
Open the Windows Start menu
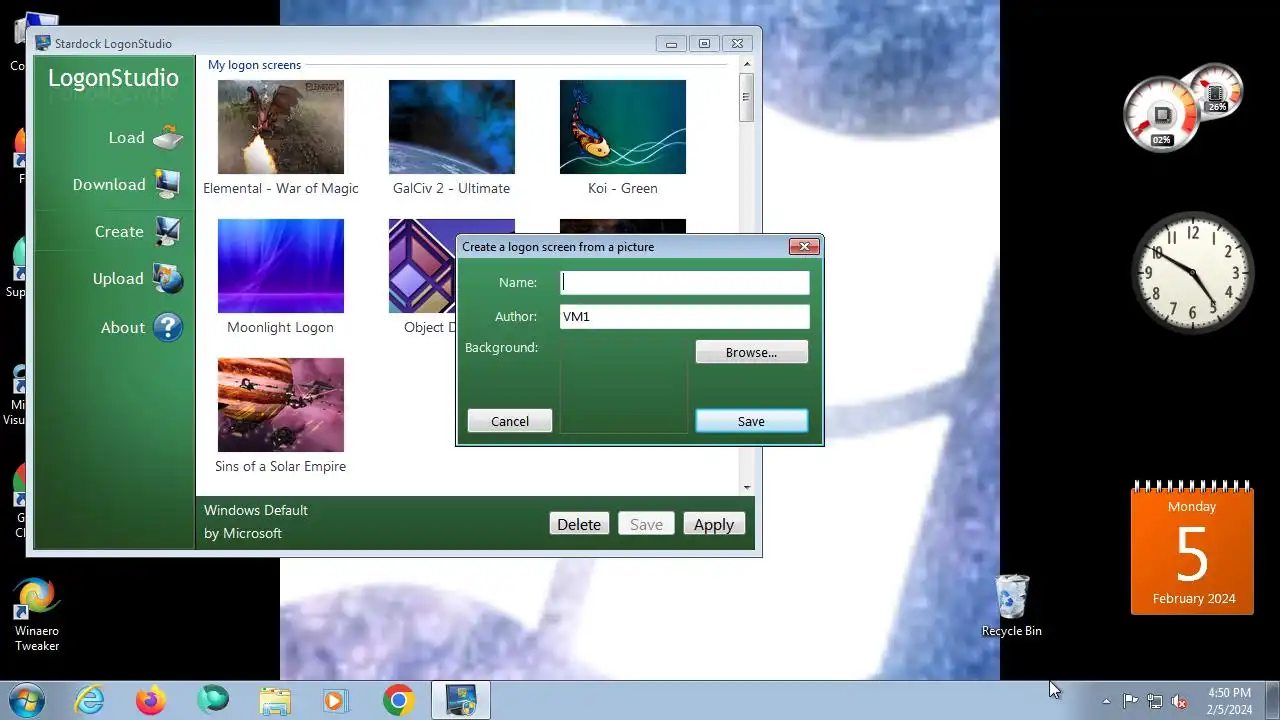[26, 700]
